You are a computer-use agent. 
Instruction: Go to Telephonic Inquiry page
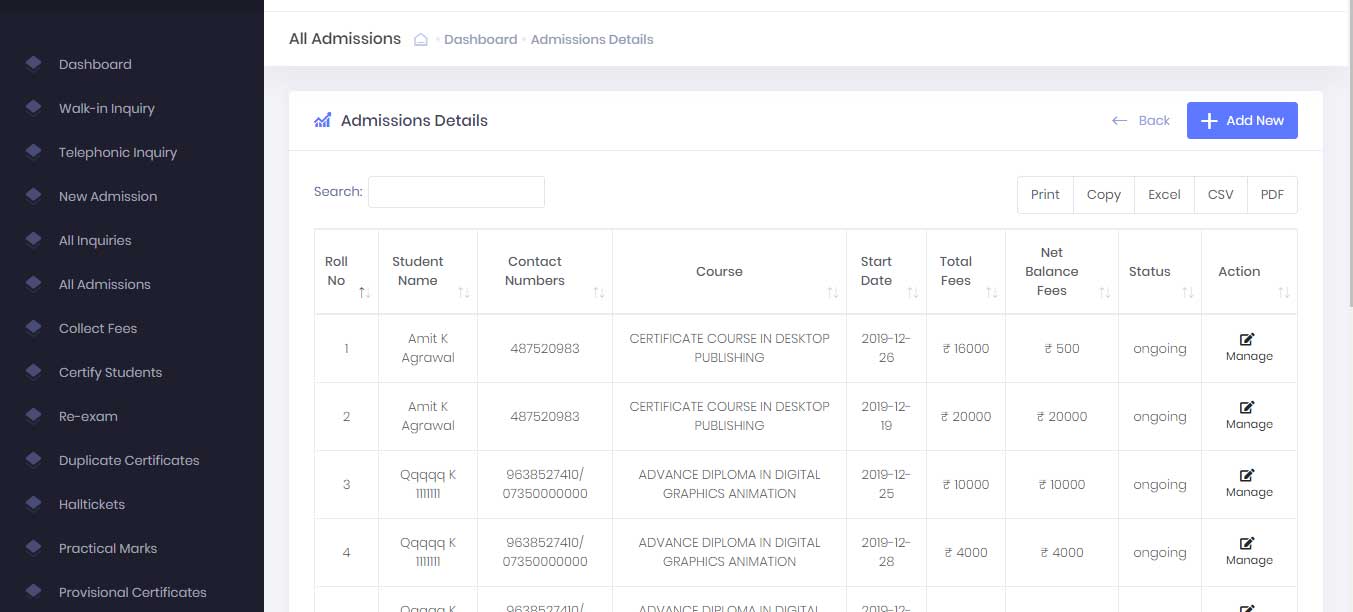(118, 152)
